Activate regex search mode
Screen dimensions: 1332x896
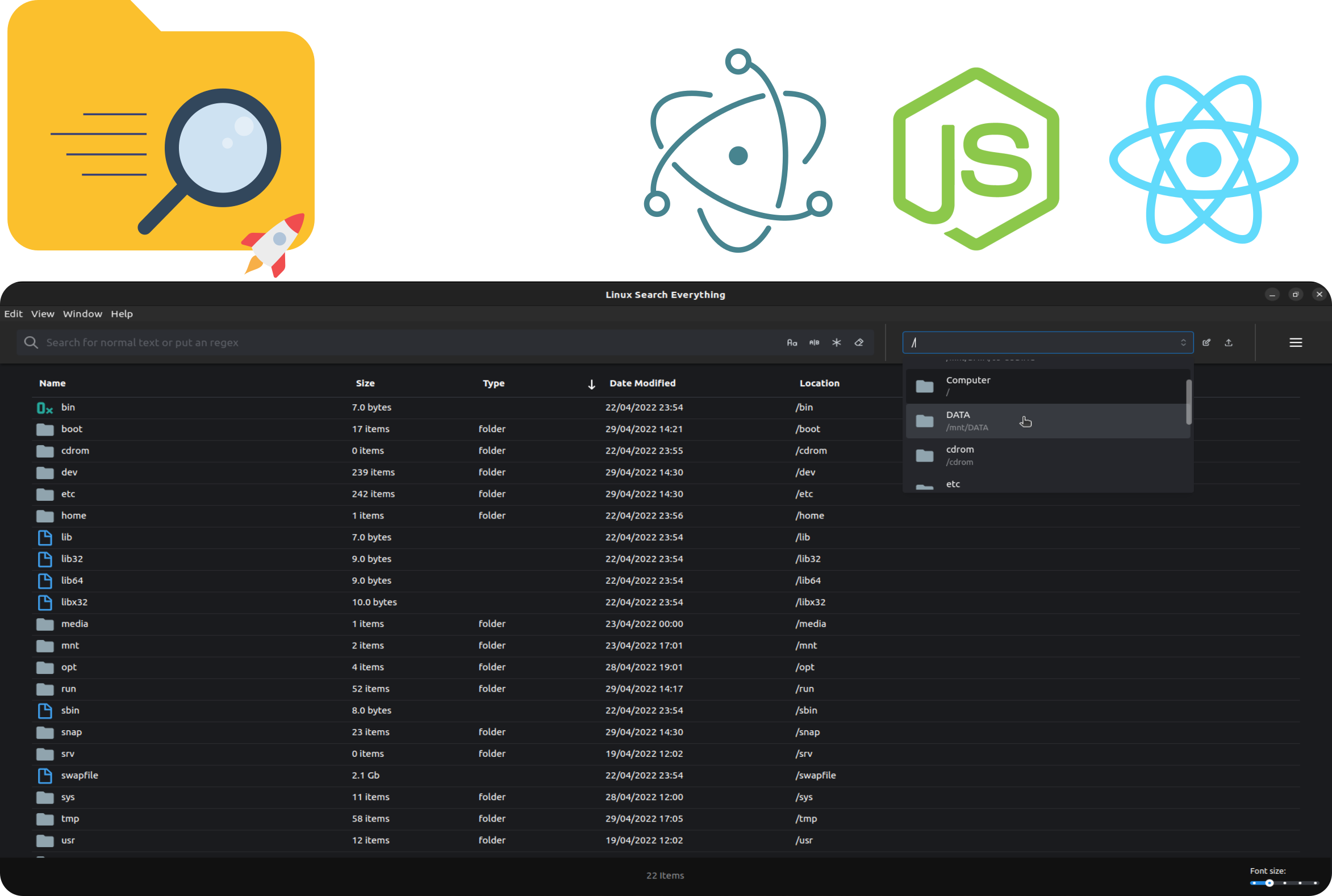click(x=836, y=342)
